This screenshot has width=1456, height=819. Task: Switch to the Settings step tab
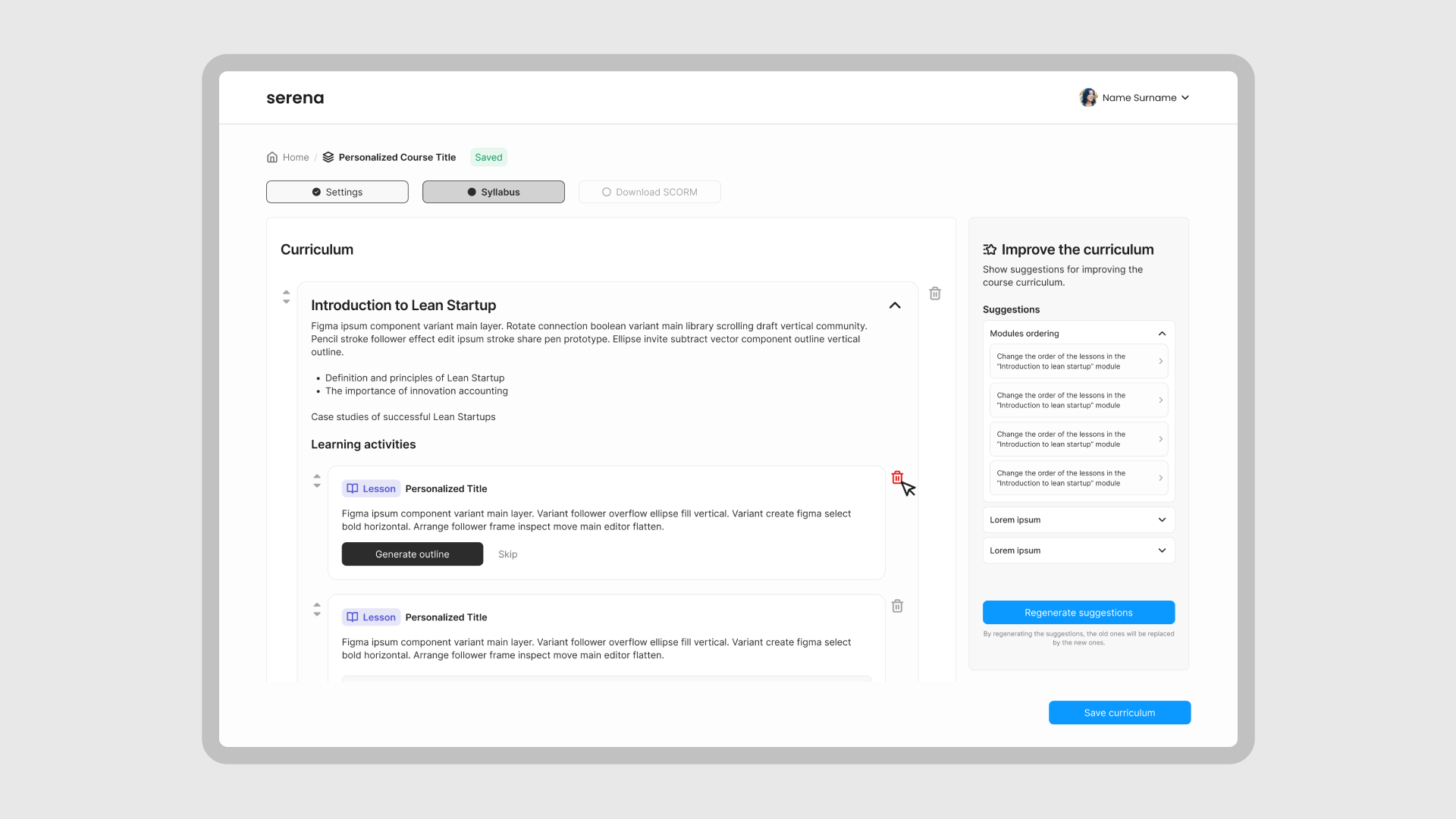pyautogui.click(x=337, y=192)
